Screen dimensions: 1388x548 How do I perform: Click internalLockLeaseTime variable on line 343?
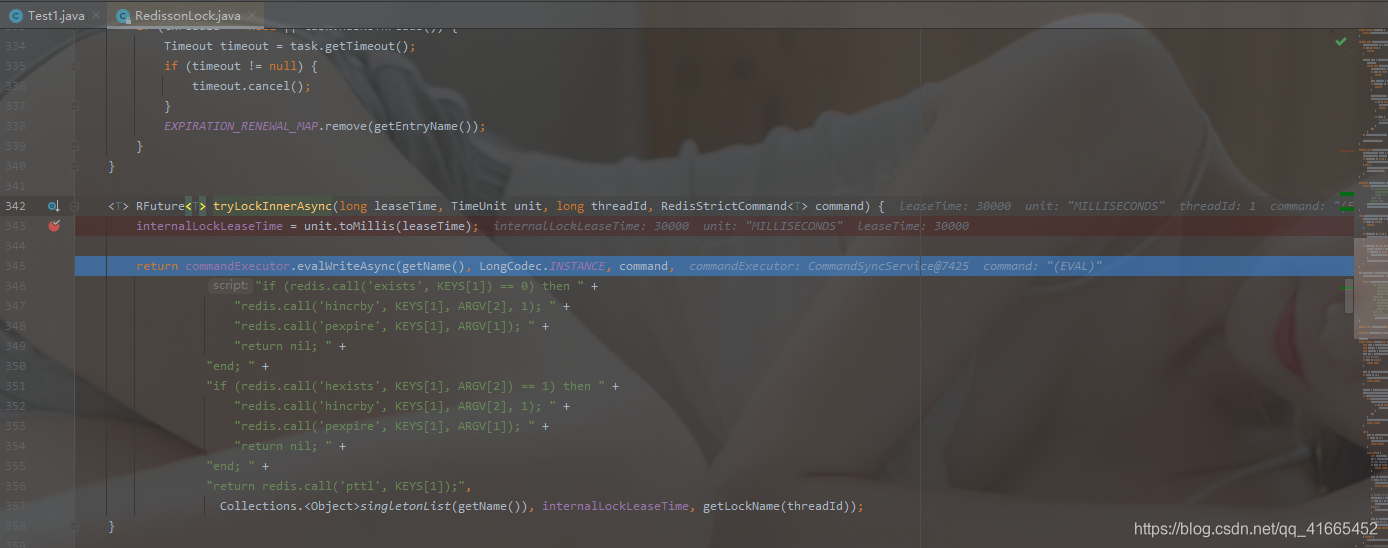pos(210,226)
